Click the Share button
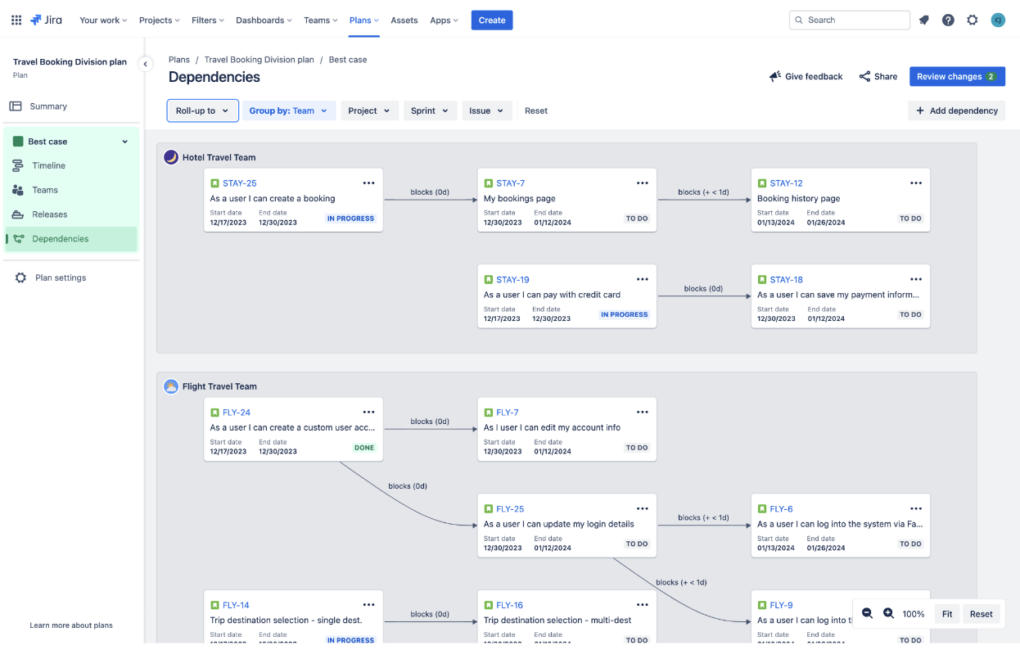 click(878, 76)
